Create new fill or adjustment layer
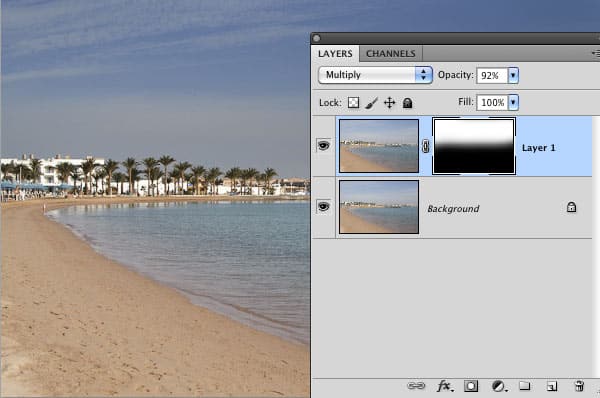This screenshot has width=600, height=398. [499, 386]
